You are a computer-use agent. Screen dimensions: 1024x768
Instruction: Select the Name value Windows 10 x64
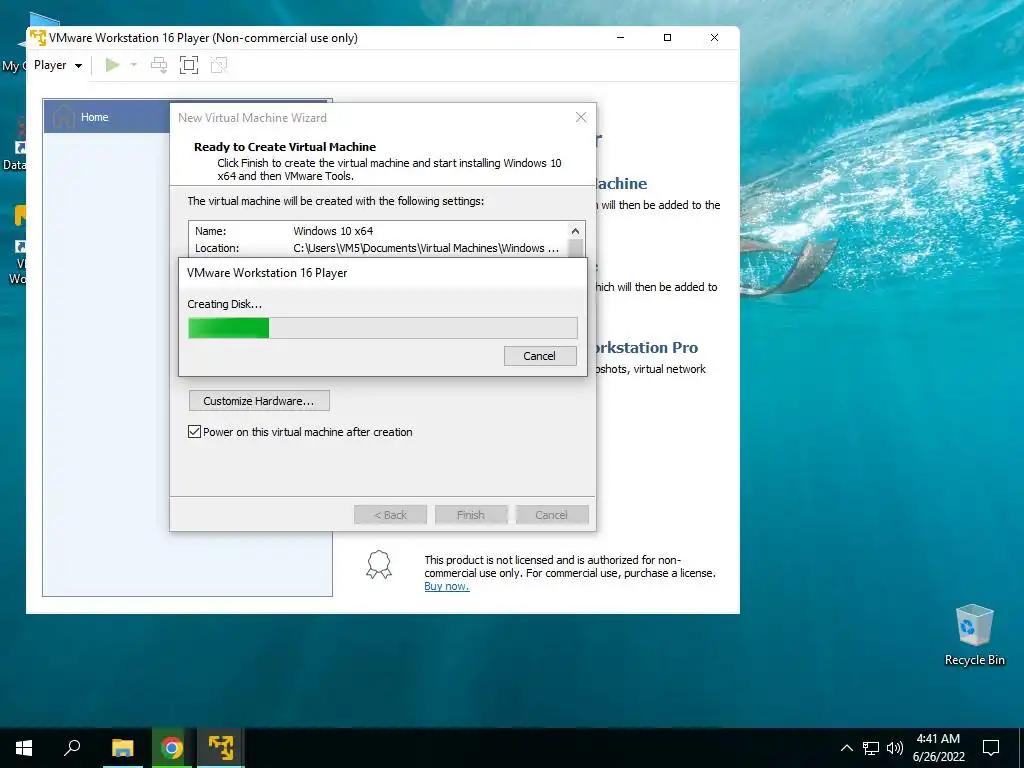(333, 231)
